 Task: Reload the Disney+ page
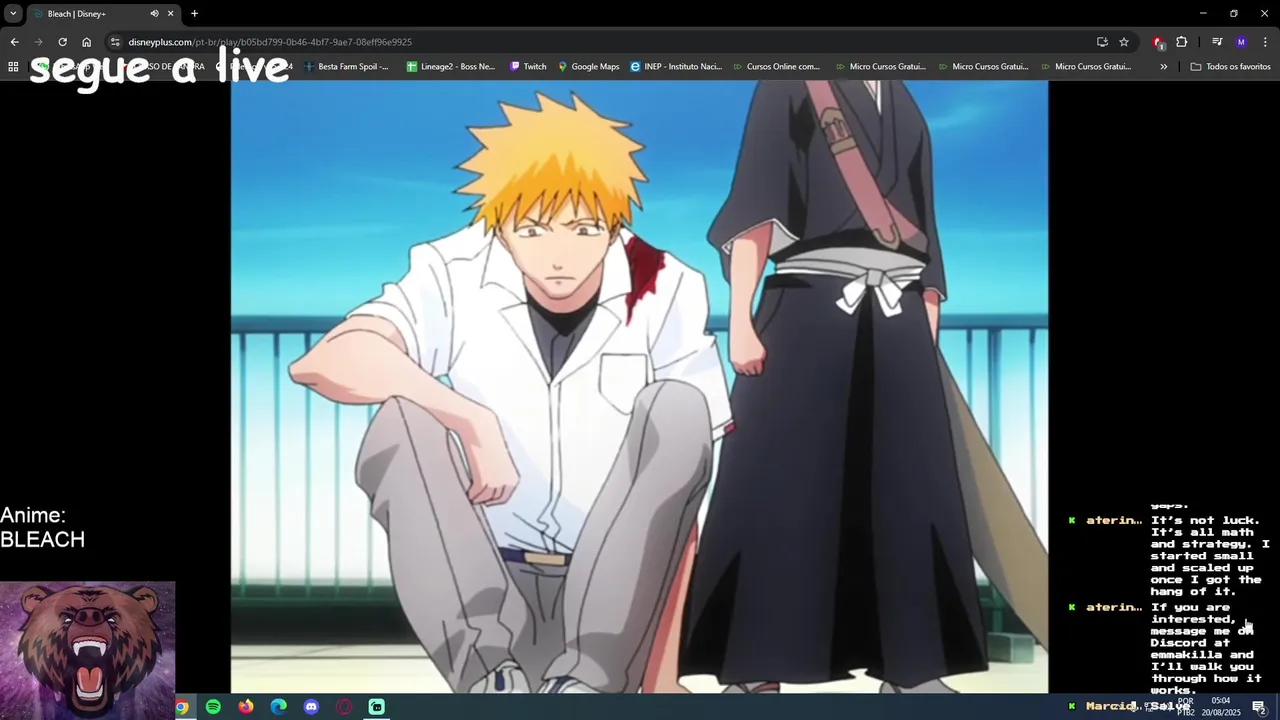pos(62,42)
